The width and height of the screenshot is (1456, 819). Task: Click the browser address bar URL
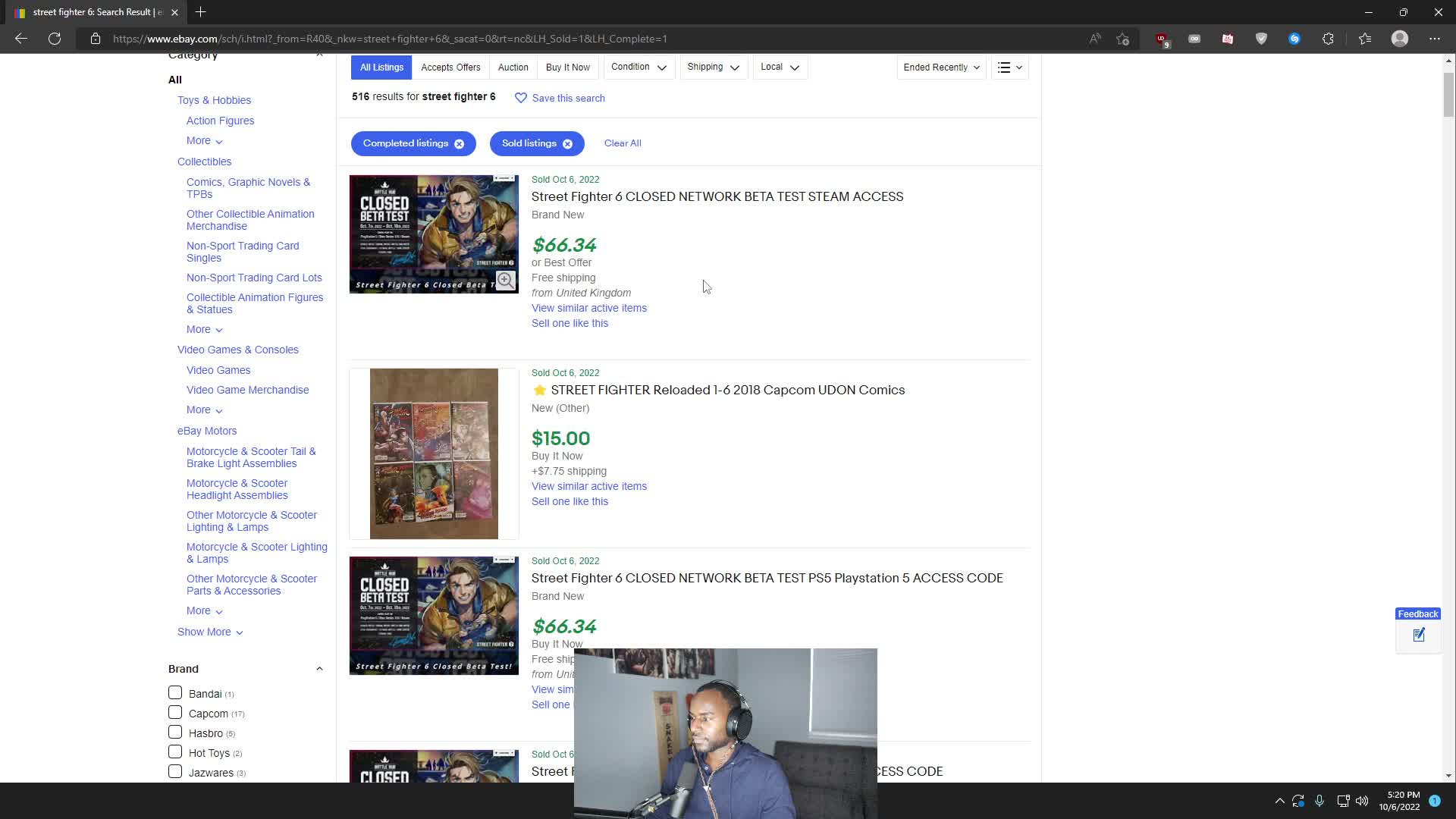tap(390, 39)
